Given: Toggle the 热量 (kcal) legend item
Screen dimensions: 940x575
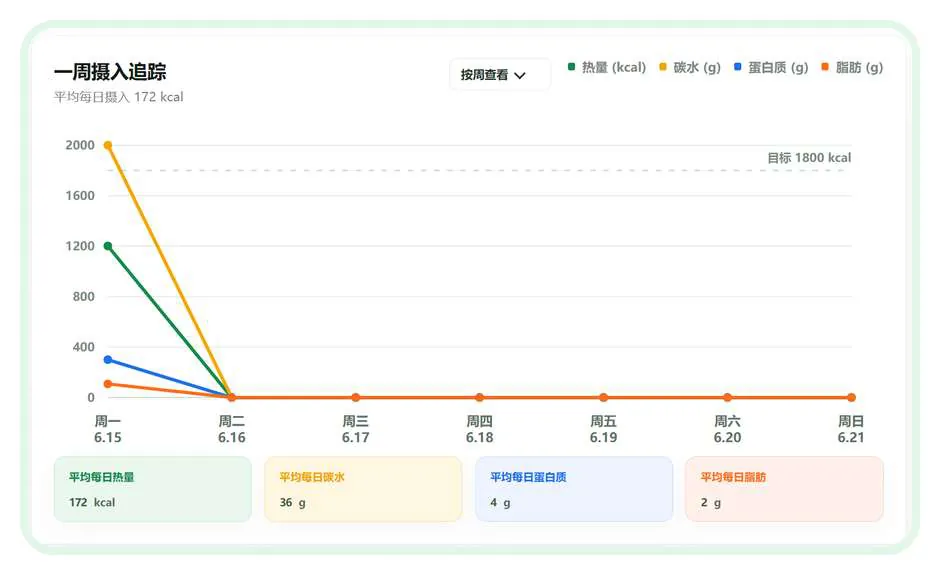Looking at the screenshot, I should pos(607,67).
